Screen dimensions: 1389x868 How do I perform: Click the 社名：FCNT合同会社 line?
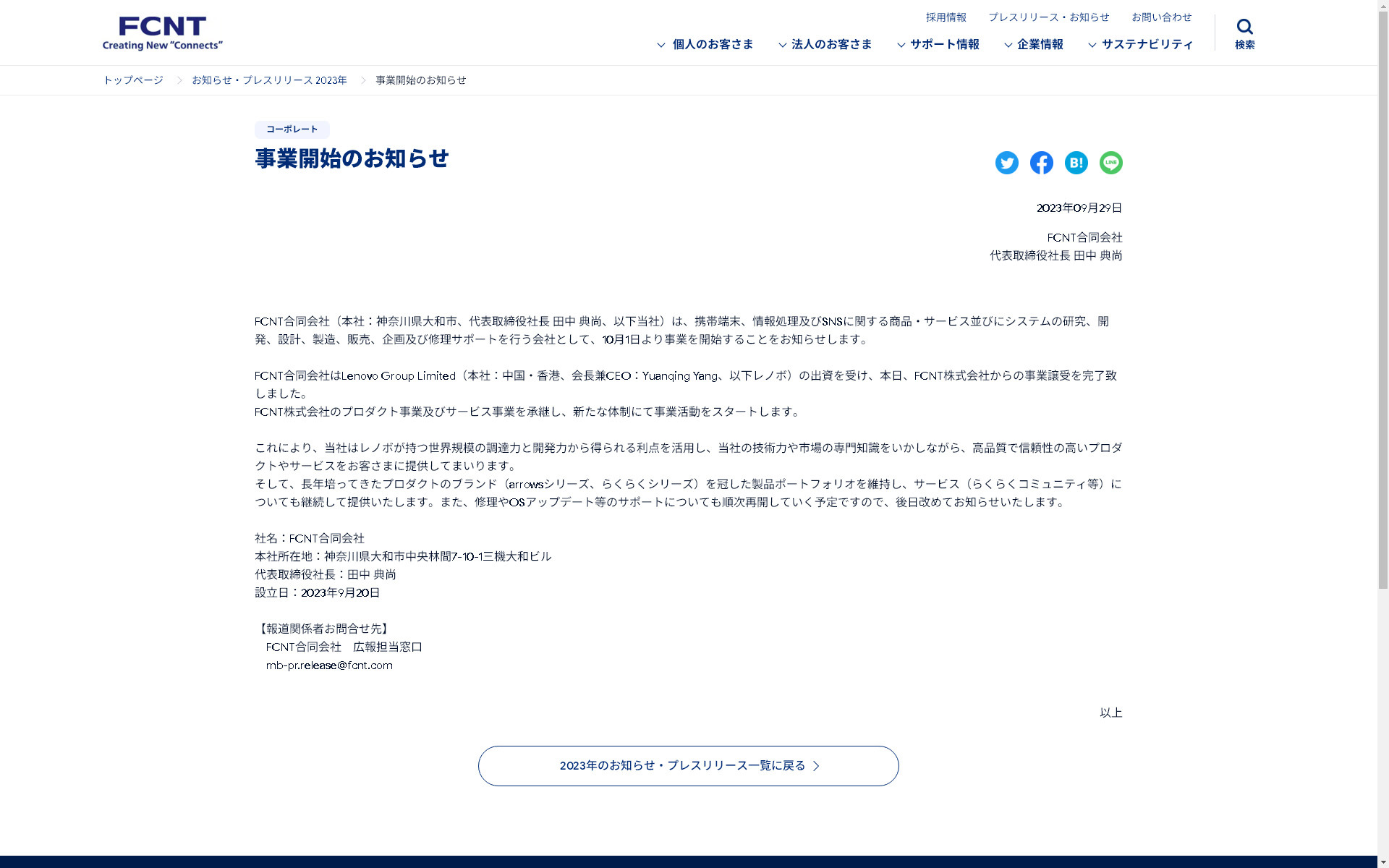(310, 539)
